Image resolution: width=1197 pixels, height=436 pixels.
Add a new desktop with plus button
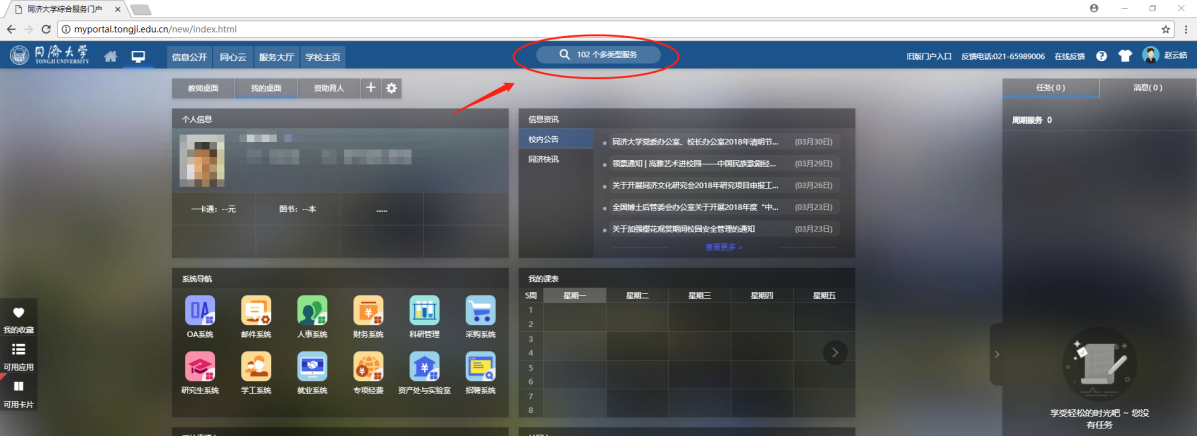(x=370, y=88)
